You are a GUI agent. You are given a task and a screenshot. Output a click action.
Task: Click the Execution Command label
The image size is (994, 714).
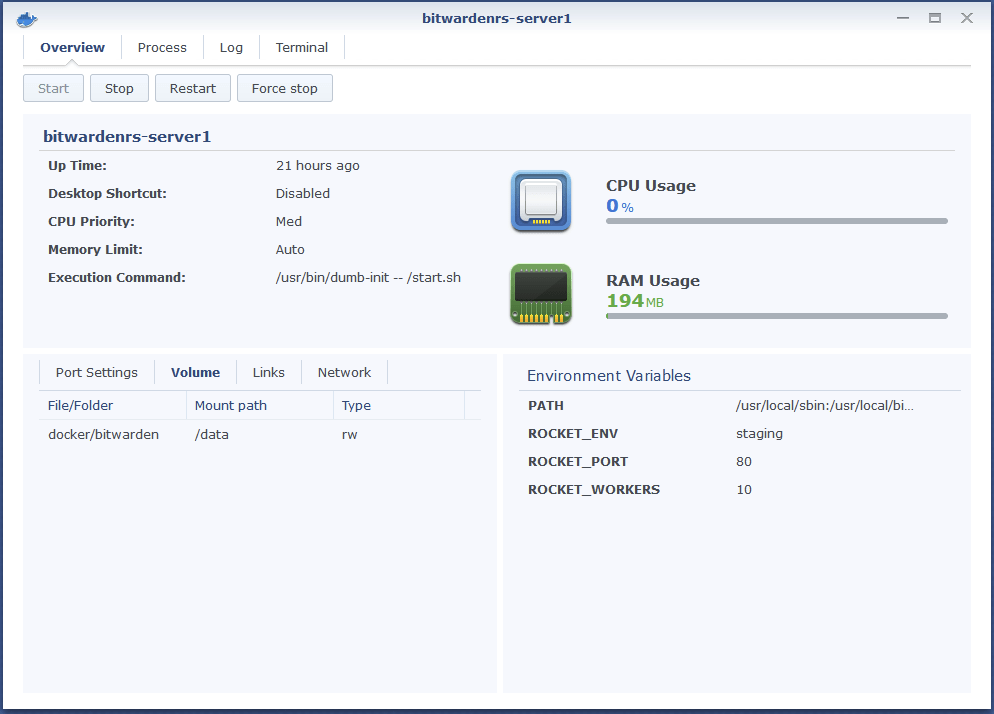117,278
